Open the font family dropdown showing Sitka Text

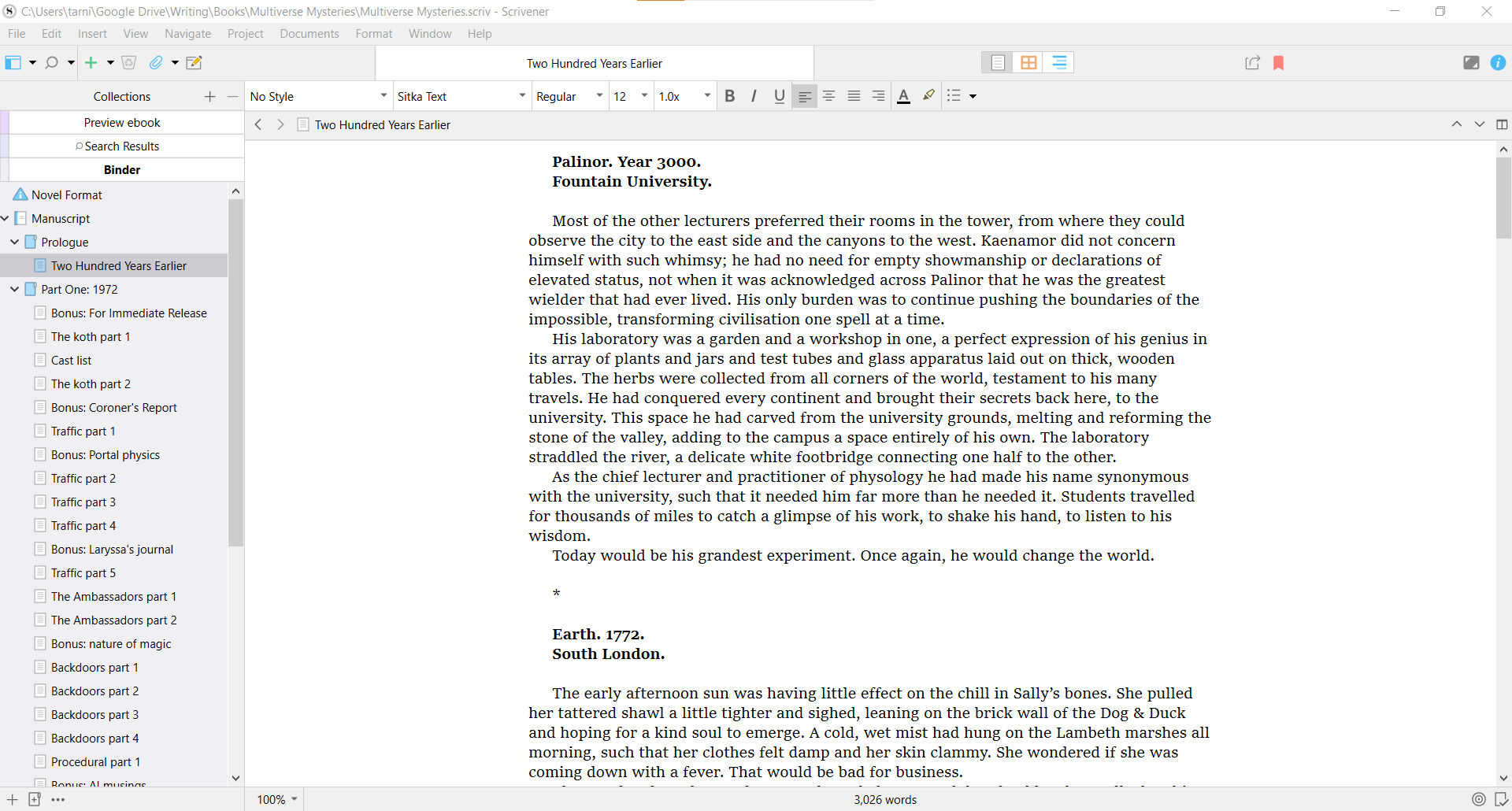[461, 95]
